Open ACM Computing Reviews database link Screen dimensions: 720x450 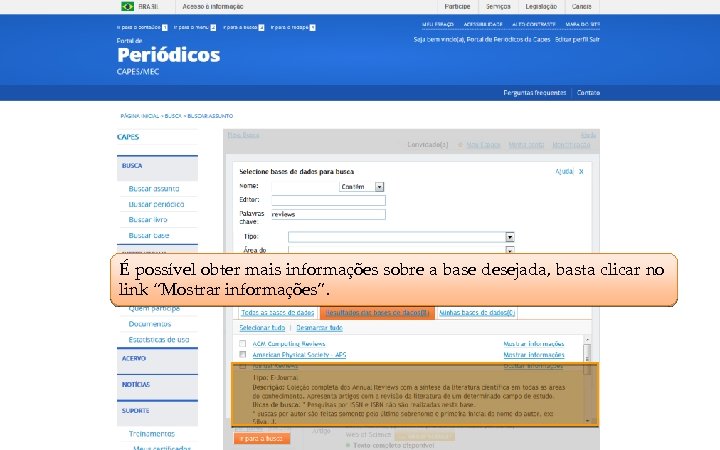[x=289, y=344]
